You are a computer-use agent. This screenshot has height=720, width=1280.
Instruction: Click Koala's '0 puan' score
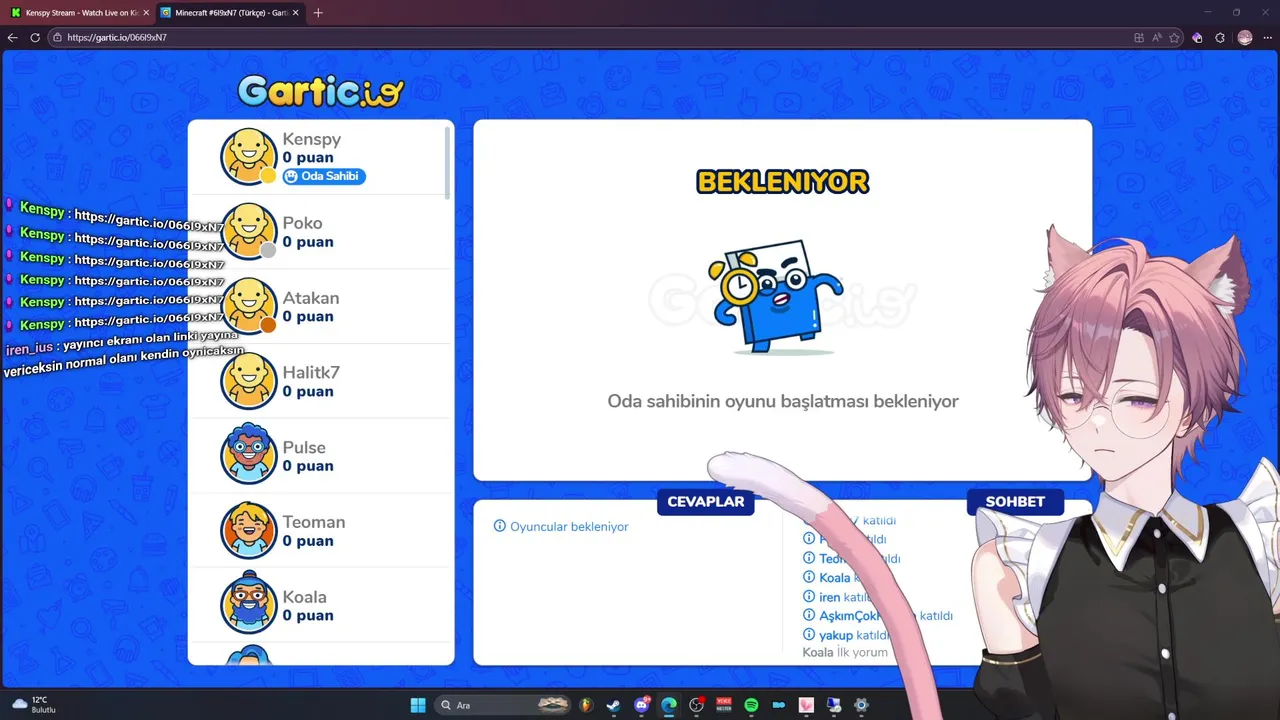308,615
